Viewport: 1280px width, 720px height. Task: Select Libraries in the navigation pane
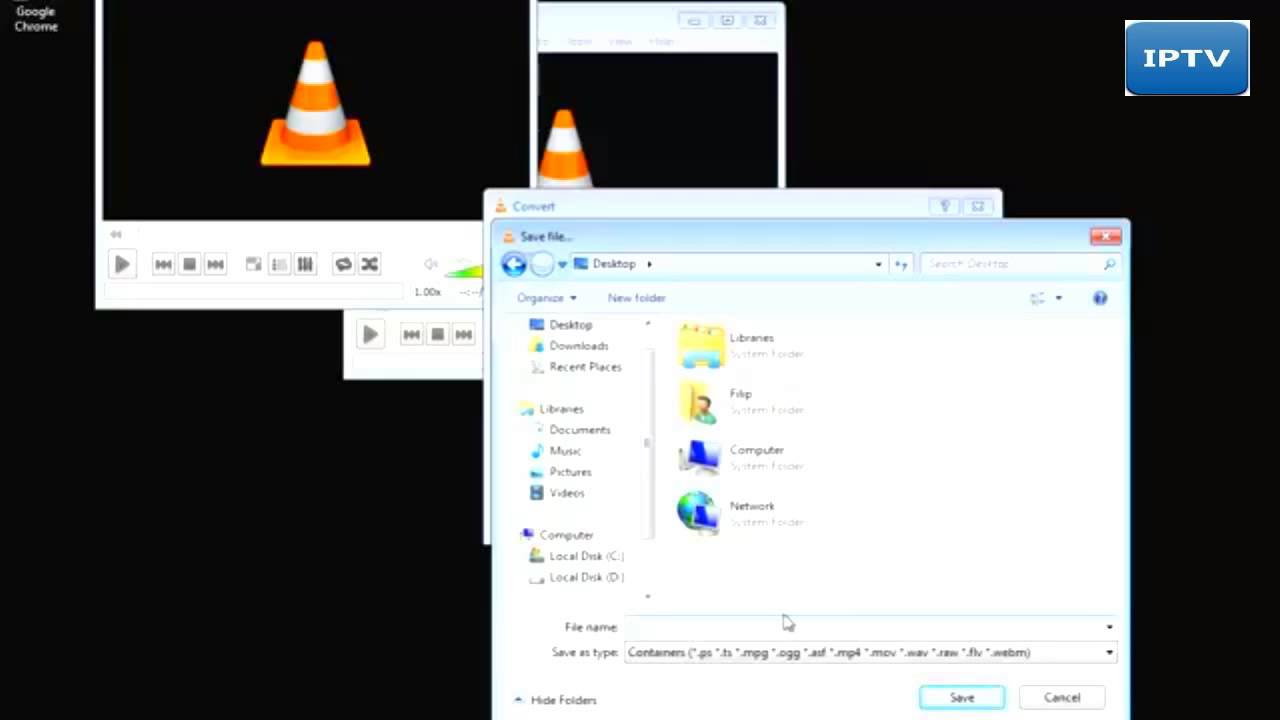pyautogui.click(x=561, y=409)
